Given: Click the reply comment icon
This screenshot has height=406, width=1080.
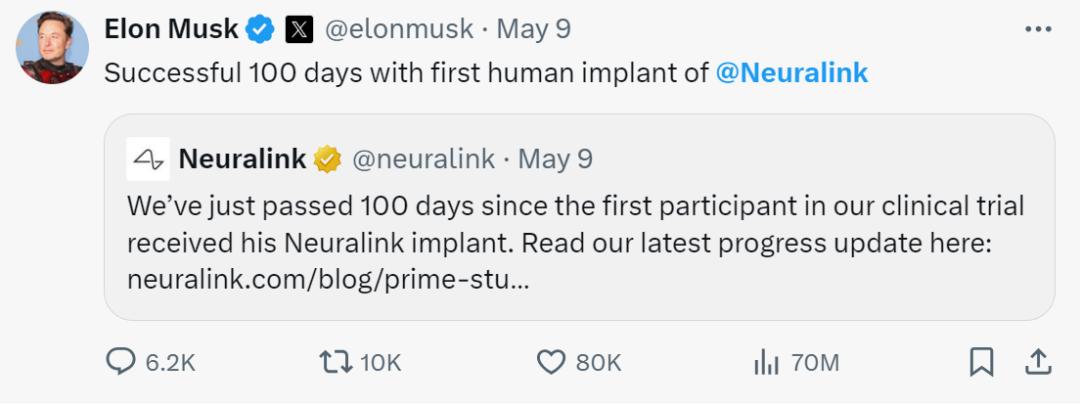Looking at the screenshot, I should pos(120,362).
